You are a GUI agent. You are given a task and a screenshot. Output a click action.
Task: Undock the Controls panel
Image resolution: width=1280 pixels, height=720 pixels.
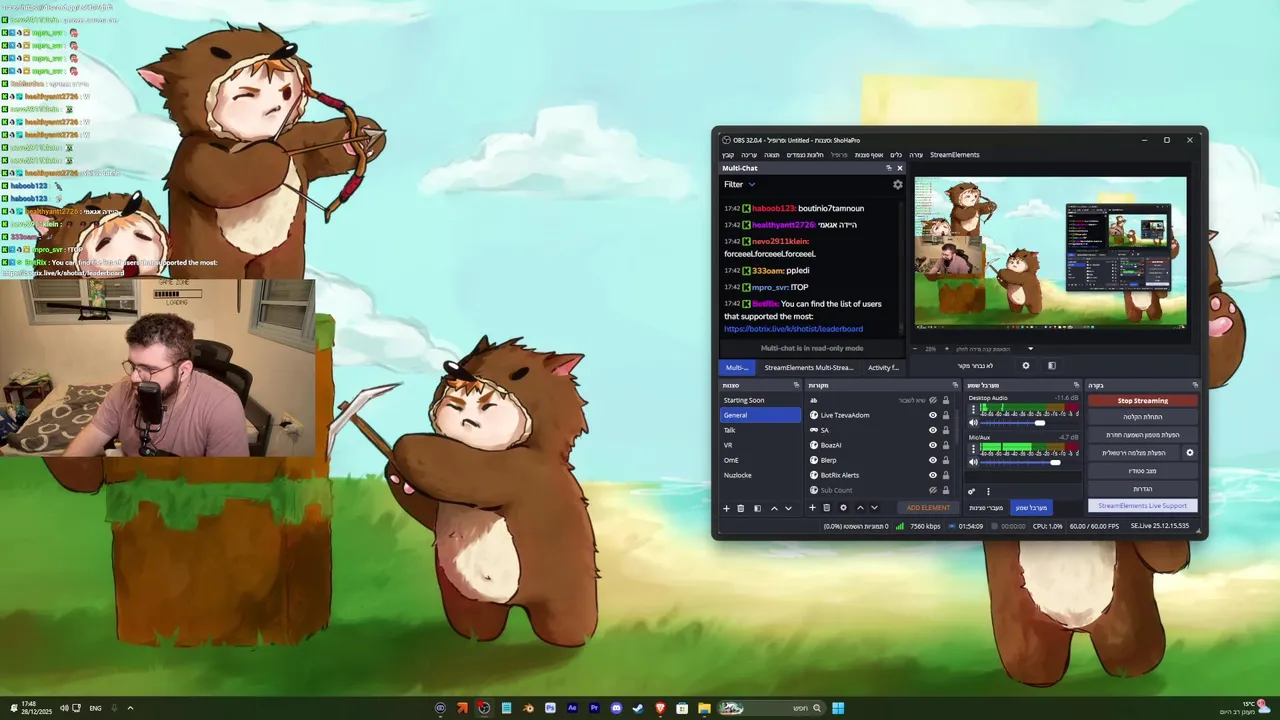(x=1195, y=385)
